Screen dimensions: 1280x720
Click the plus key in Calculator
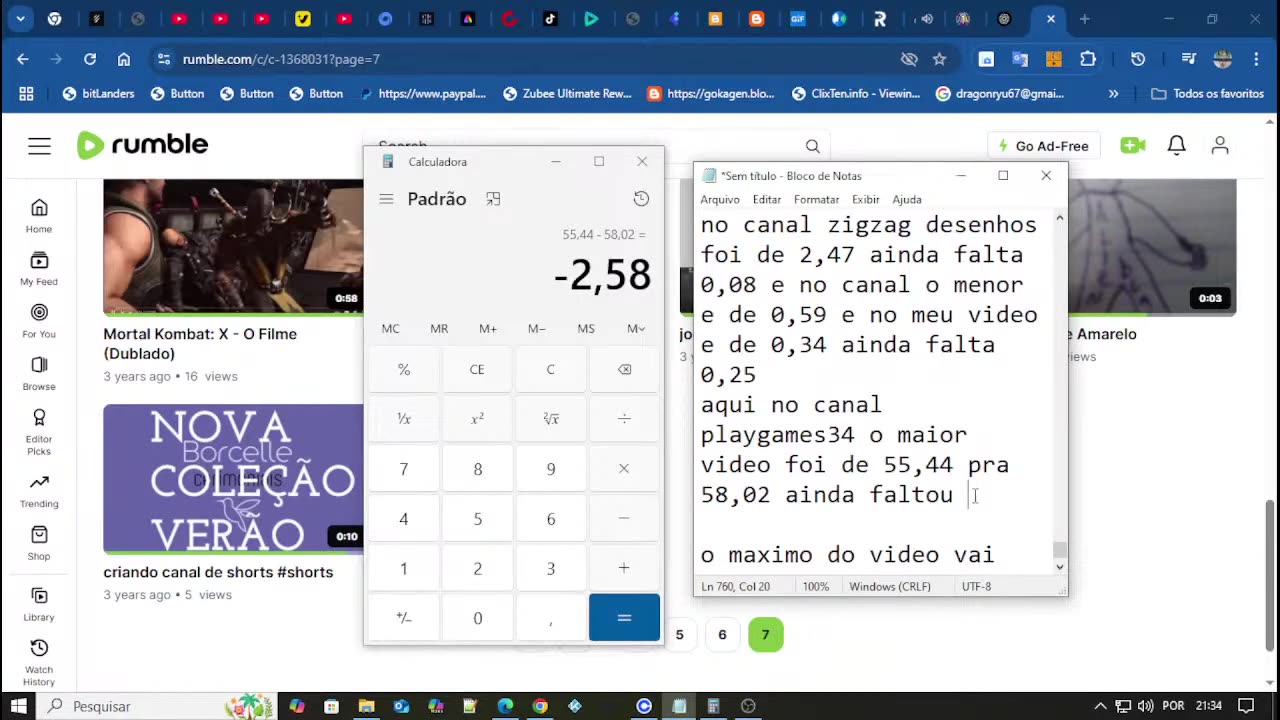pos(624,568)
